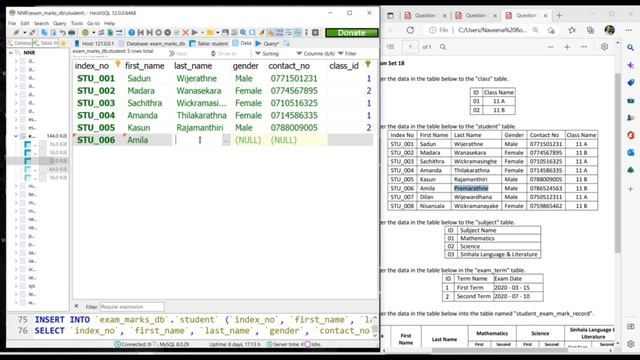
Task: Select the Rajamanthiri last_name cell
Action: click(200, 128)
